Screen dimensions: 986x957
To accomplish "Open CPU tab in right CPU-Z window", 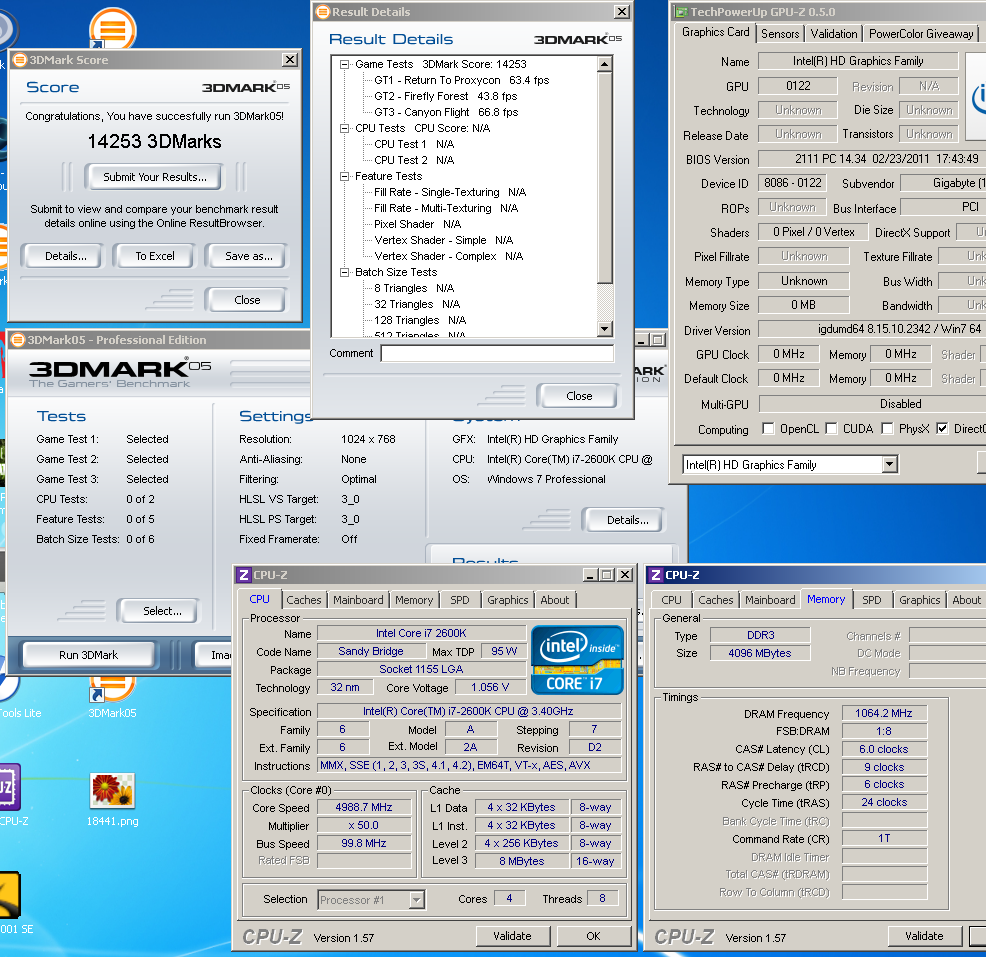I will pyautogui.click(x=671, y=600).
